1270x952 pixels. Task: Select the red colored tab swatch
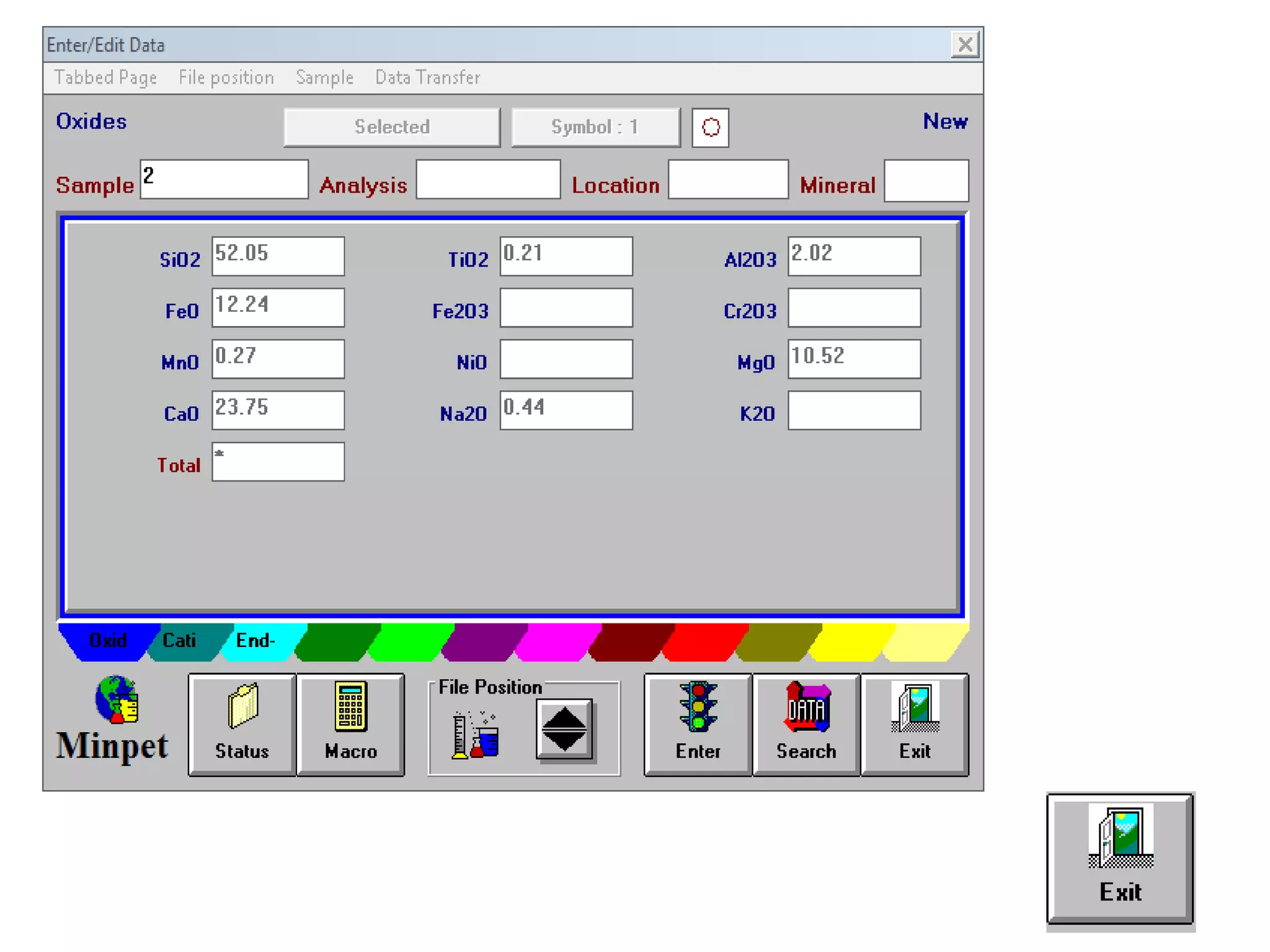704,642
